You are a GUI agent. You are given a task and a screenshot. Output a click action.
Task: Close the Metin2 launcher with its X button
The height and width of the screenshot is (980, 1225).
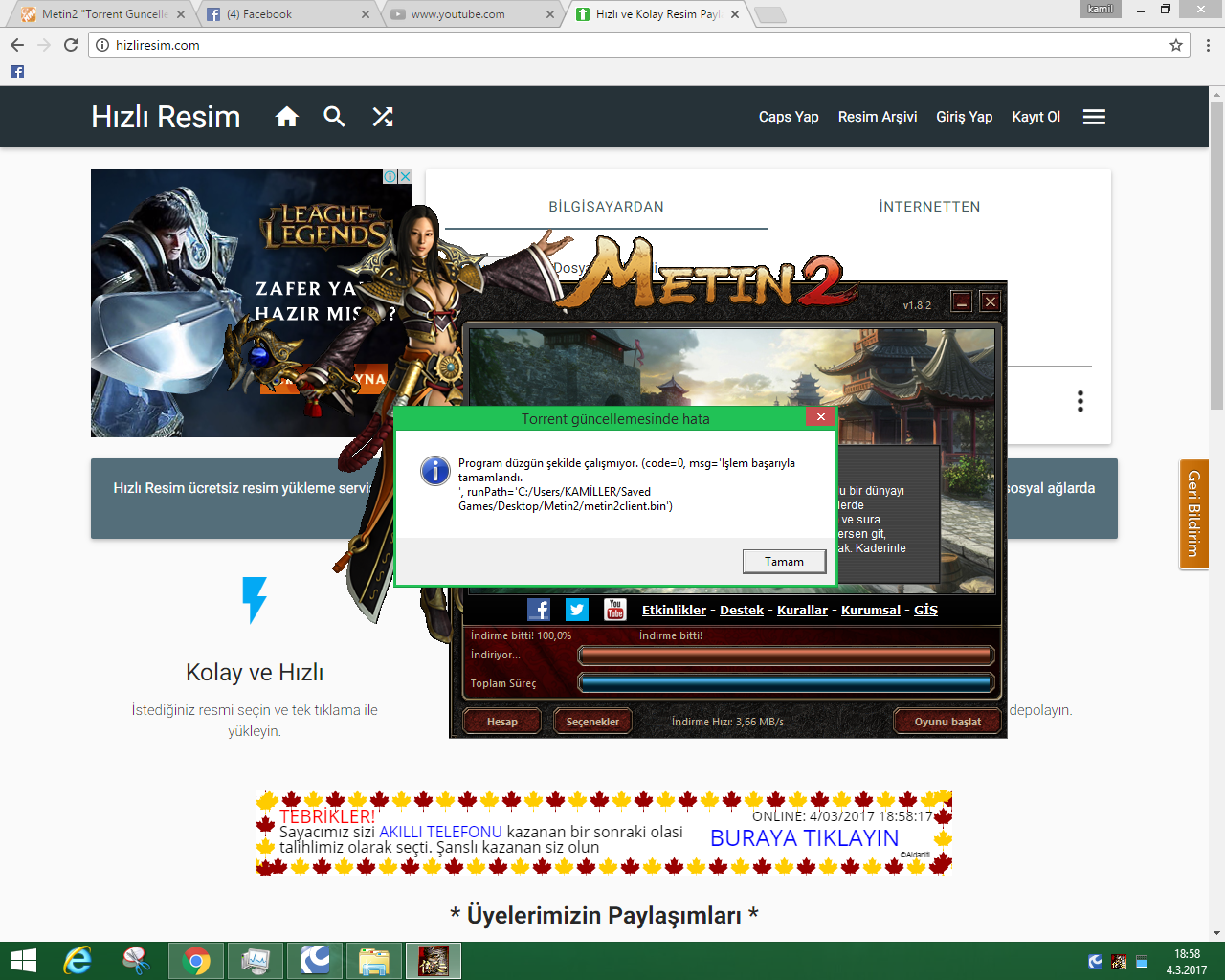[x=991, y=301]
